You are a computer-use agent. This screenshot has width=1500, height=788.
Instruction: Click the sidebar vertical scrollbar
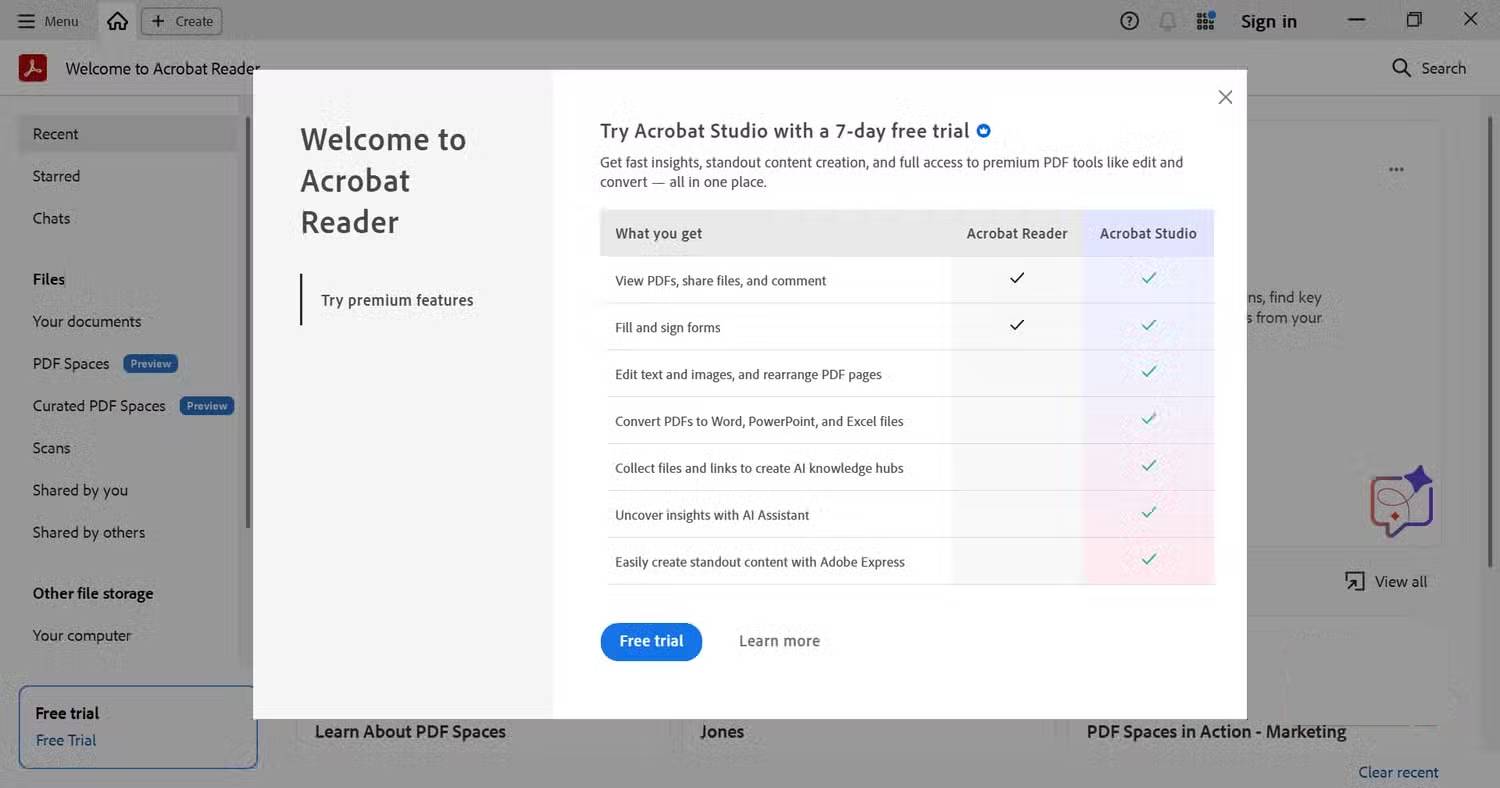pyautogui.click(x=247, y=322)
